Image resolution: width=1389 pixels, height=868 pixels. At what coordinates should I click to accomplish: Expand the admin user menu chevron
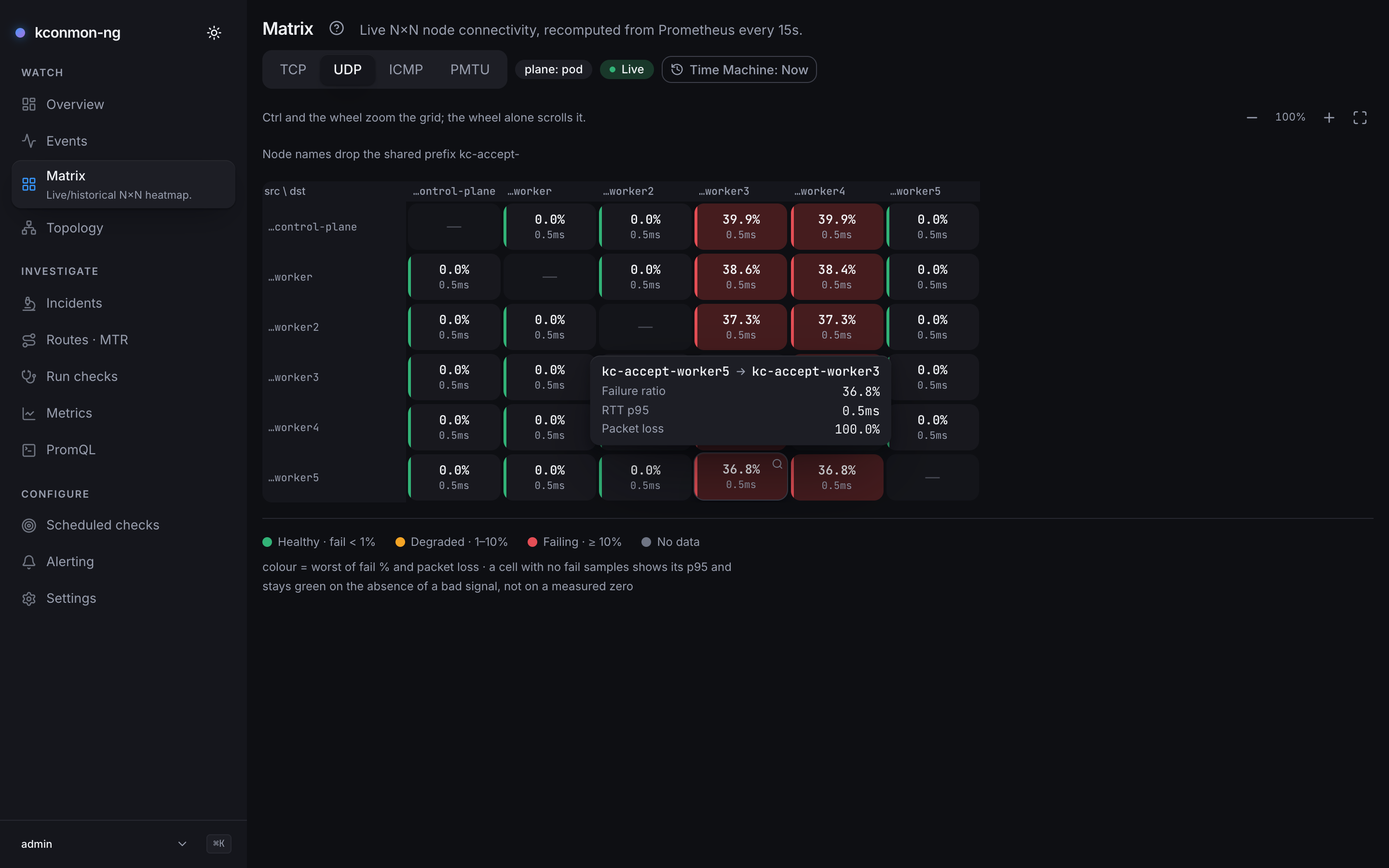click(x=182, y=843)
